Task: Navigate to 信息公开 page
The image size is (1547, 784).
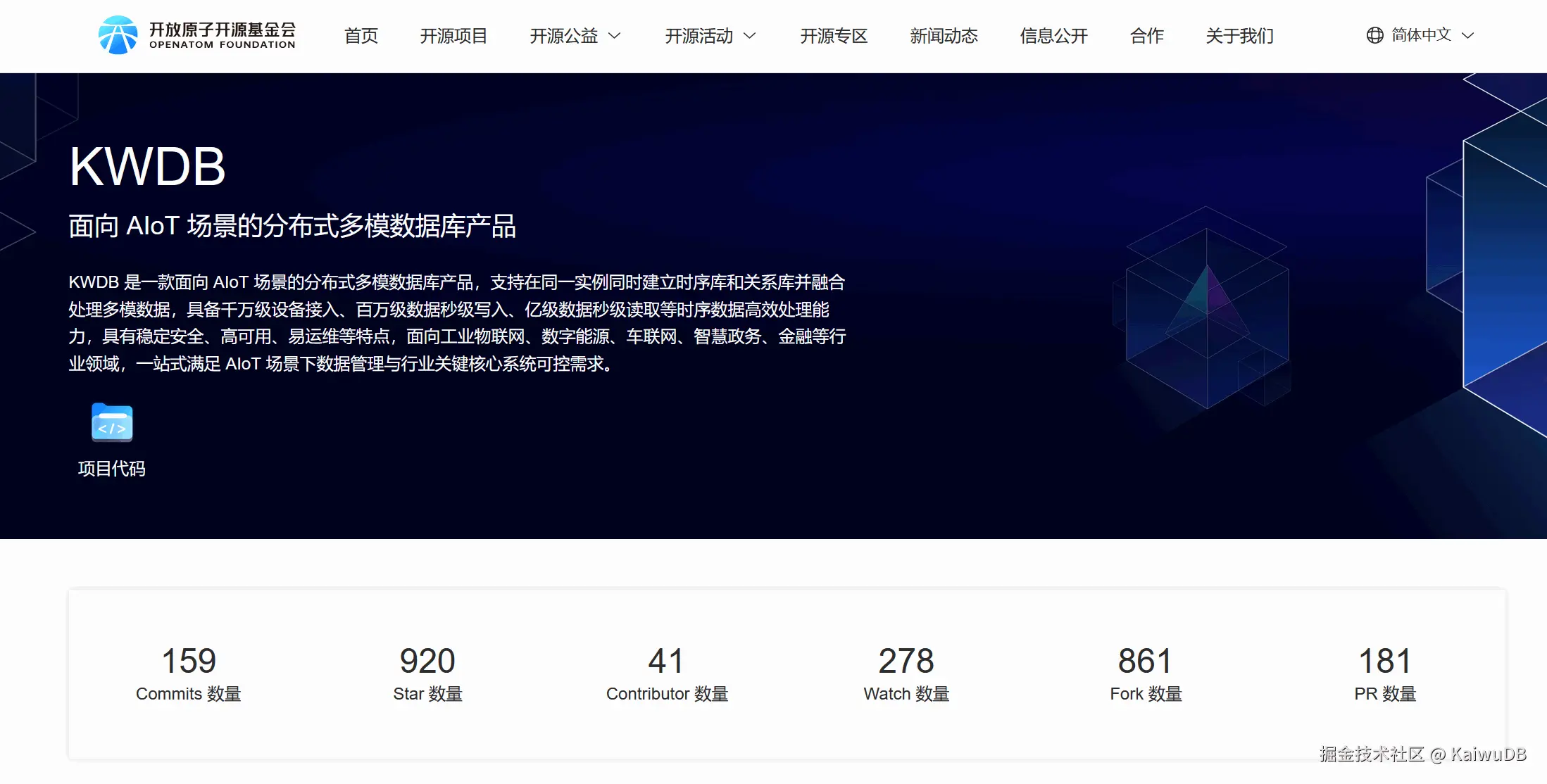Action: [x=1053, y=36]
